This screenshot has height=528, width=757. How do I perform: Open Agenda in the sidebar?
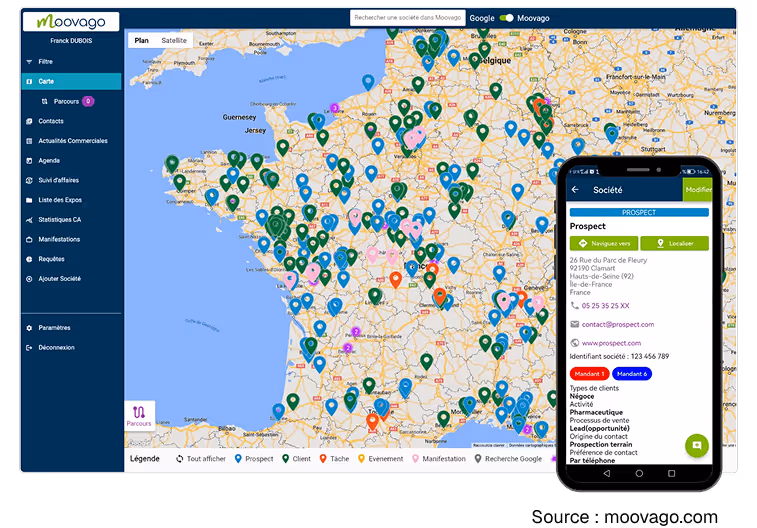point(49,161)
